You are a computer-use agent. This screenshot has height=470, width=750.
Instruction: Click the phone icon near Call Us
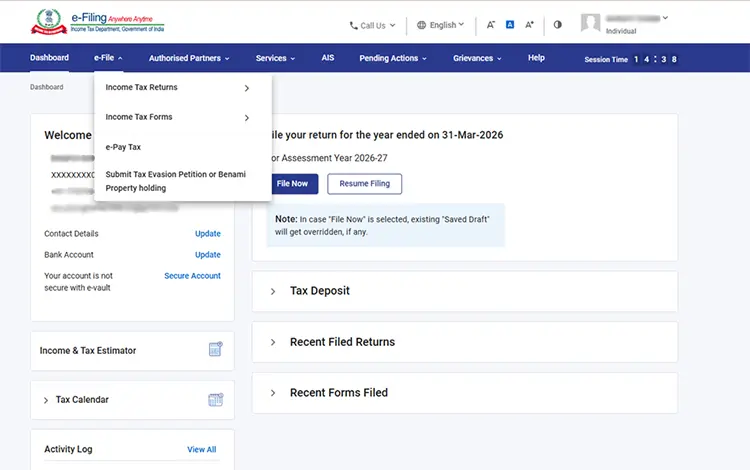click(353, 25)
